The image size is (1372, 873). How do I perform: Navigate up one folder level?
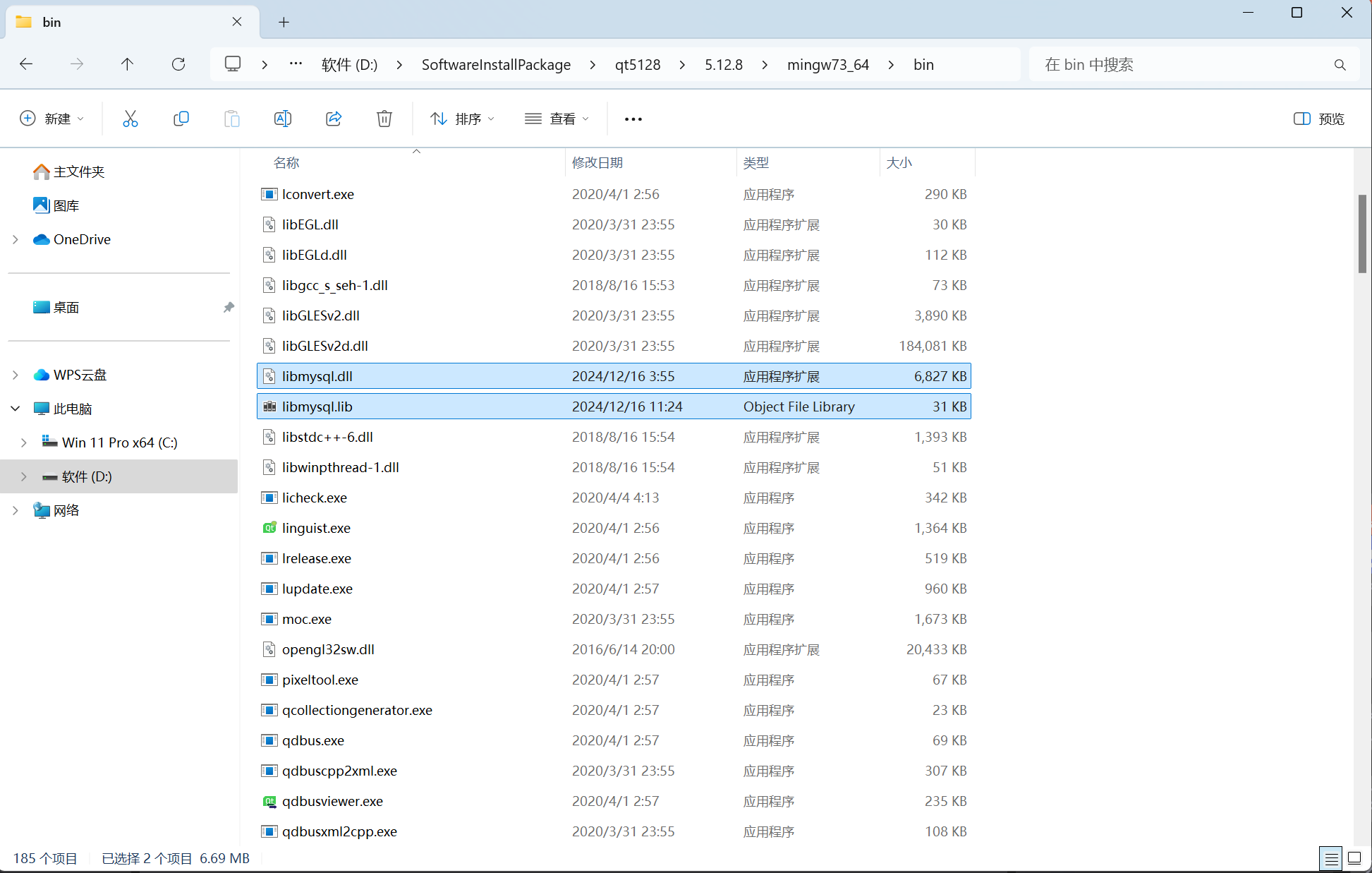coord(127,64)
